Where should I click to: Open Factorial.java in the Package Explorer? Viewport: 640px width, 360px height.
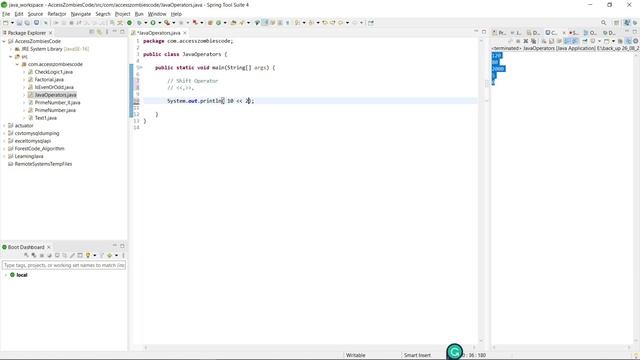pyautogui.click(x=49, y=80)
